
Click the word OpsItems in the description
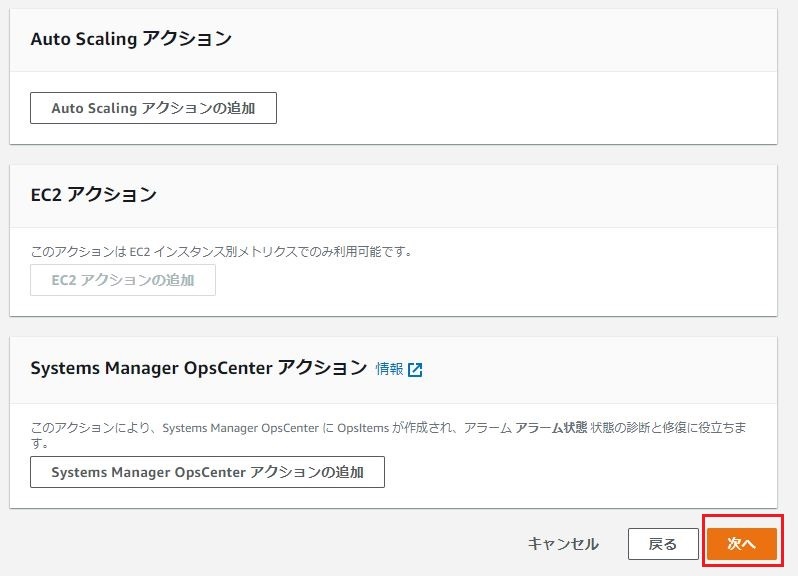(363, 428)
